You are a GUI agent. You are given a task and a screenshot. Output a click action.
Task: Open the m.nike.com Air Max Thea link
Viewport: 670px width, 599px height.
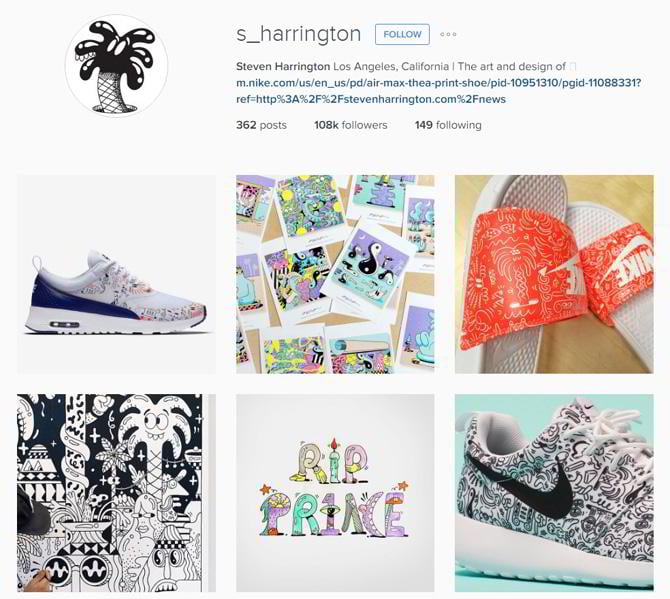438,91
